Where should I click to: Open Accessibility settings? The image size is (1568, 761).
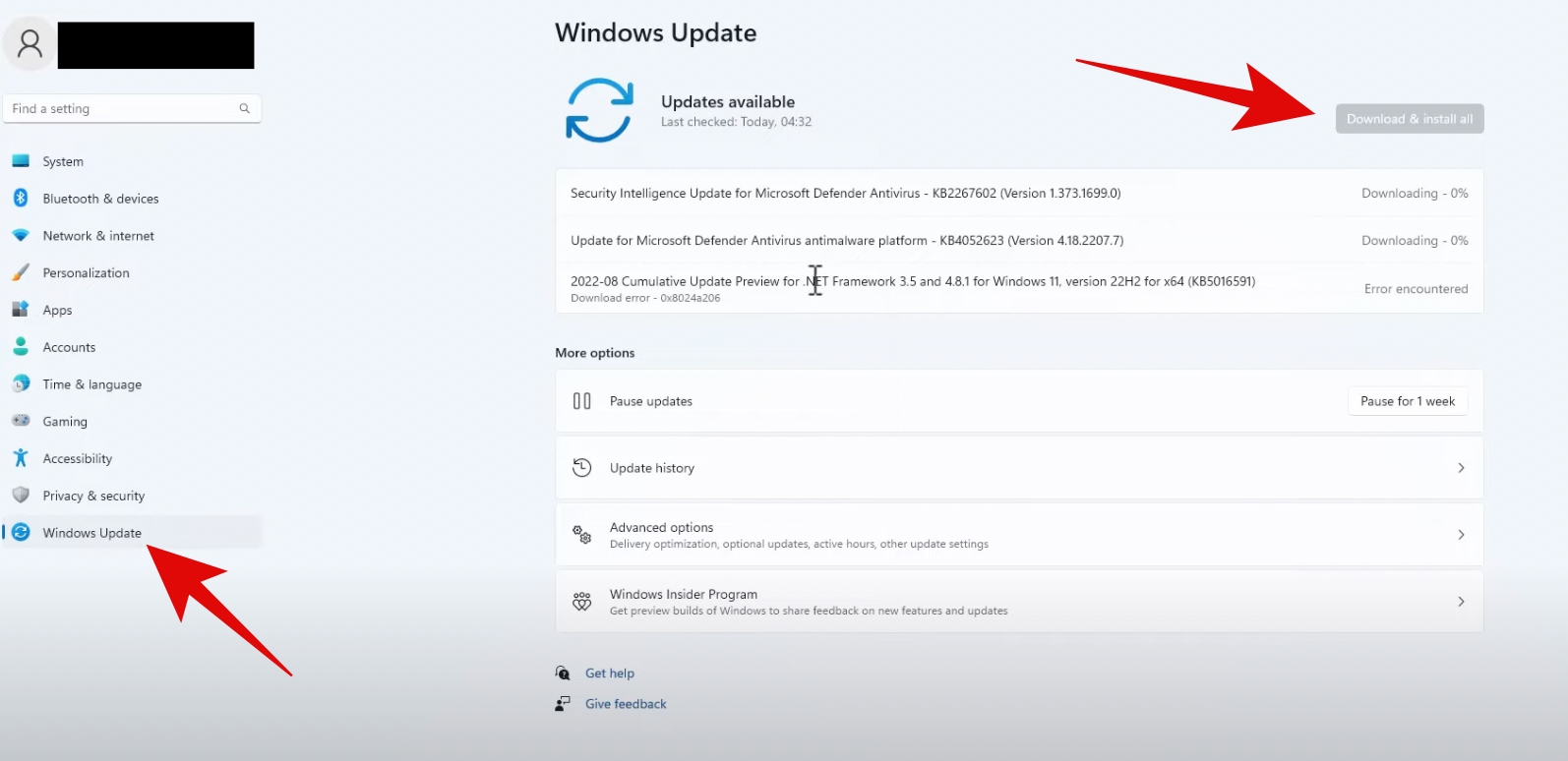tap(132, 458)
